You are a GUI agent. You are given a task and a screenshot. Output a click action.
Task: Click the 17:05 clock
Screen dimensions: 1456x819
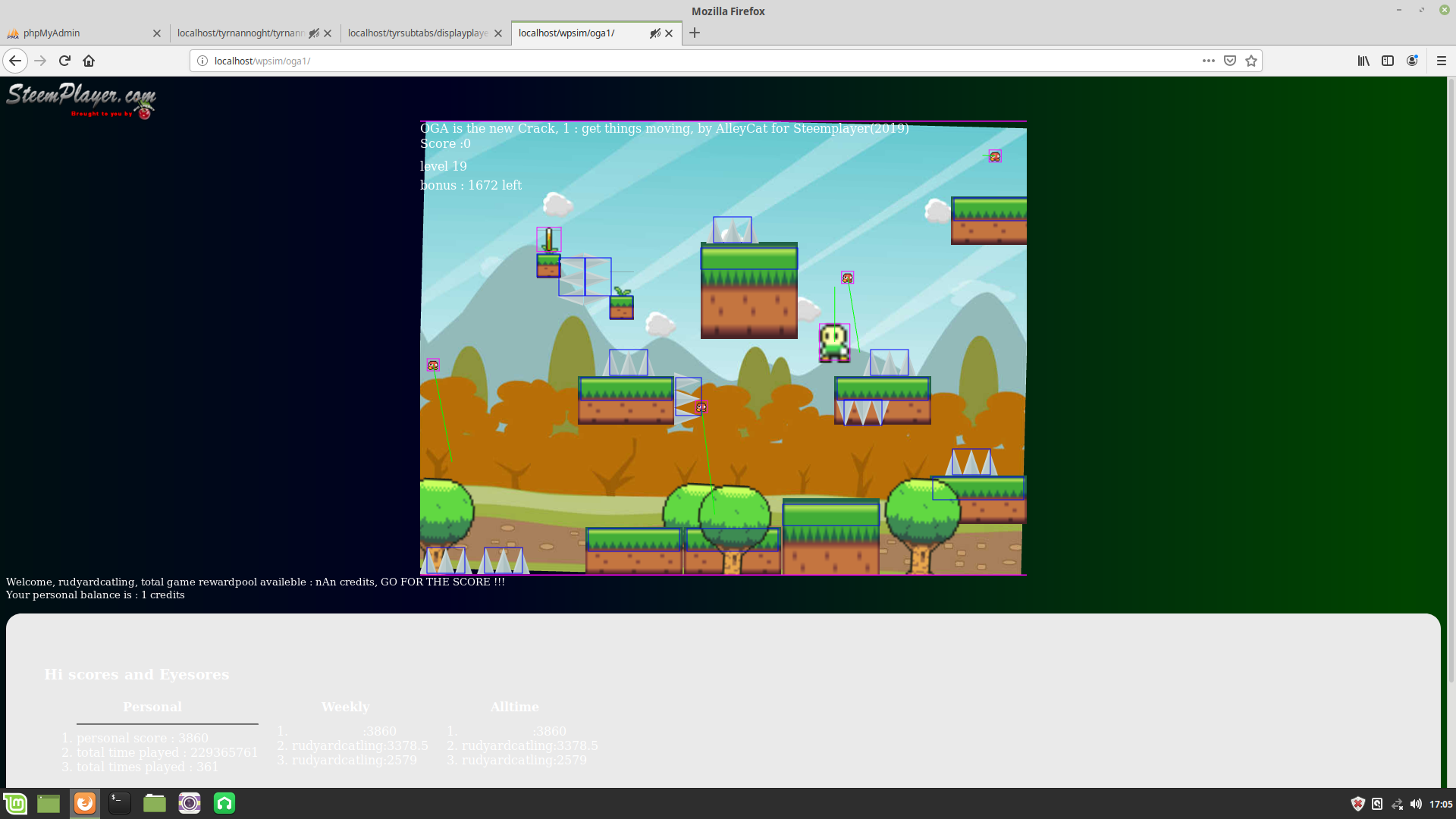click(1441, 804)
